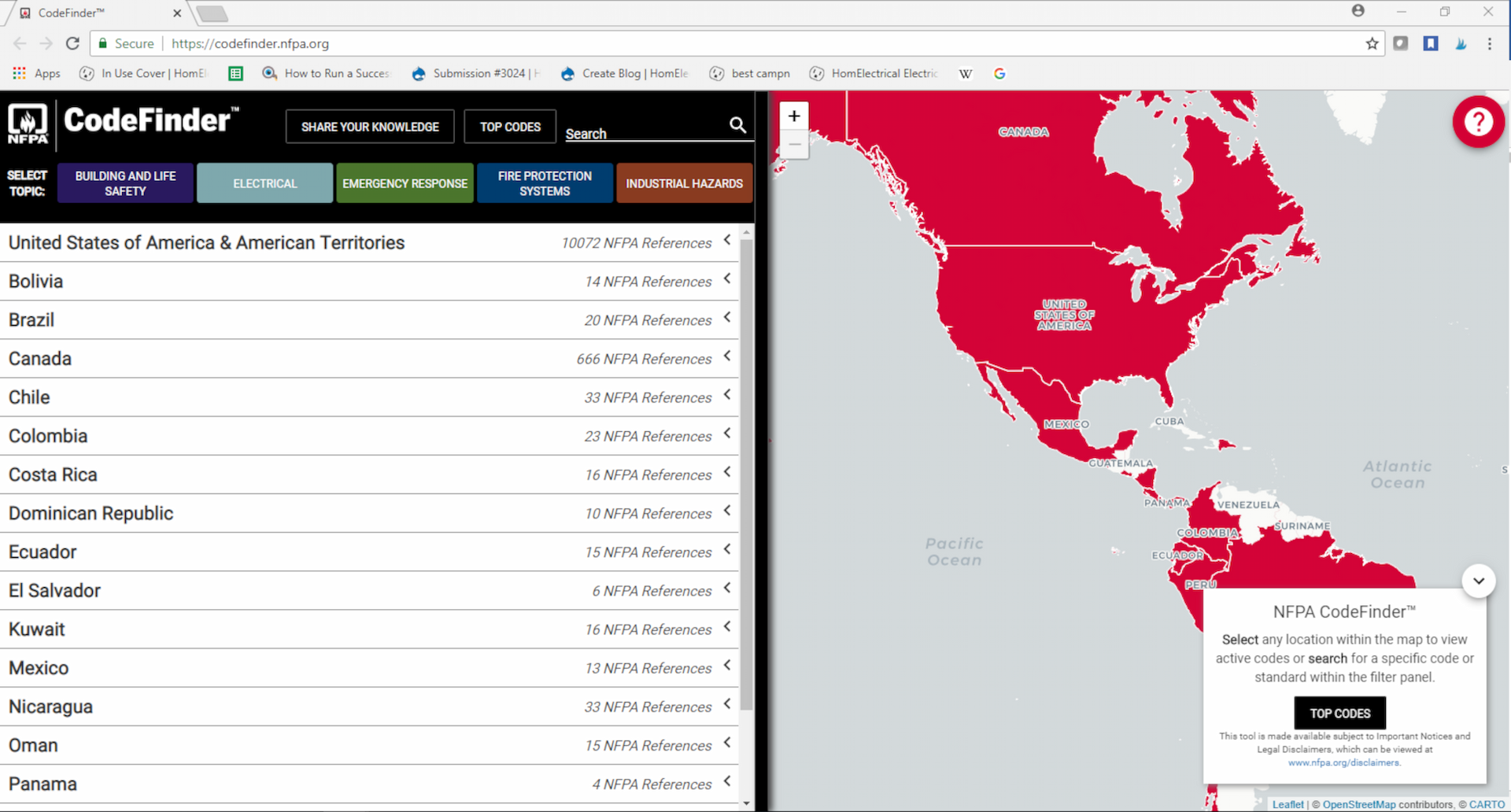This screenshot has height=812, width=1511.
Task: Click Mexico on the map
Action: click(x=1066, y=424)
